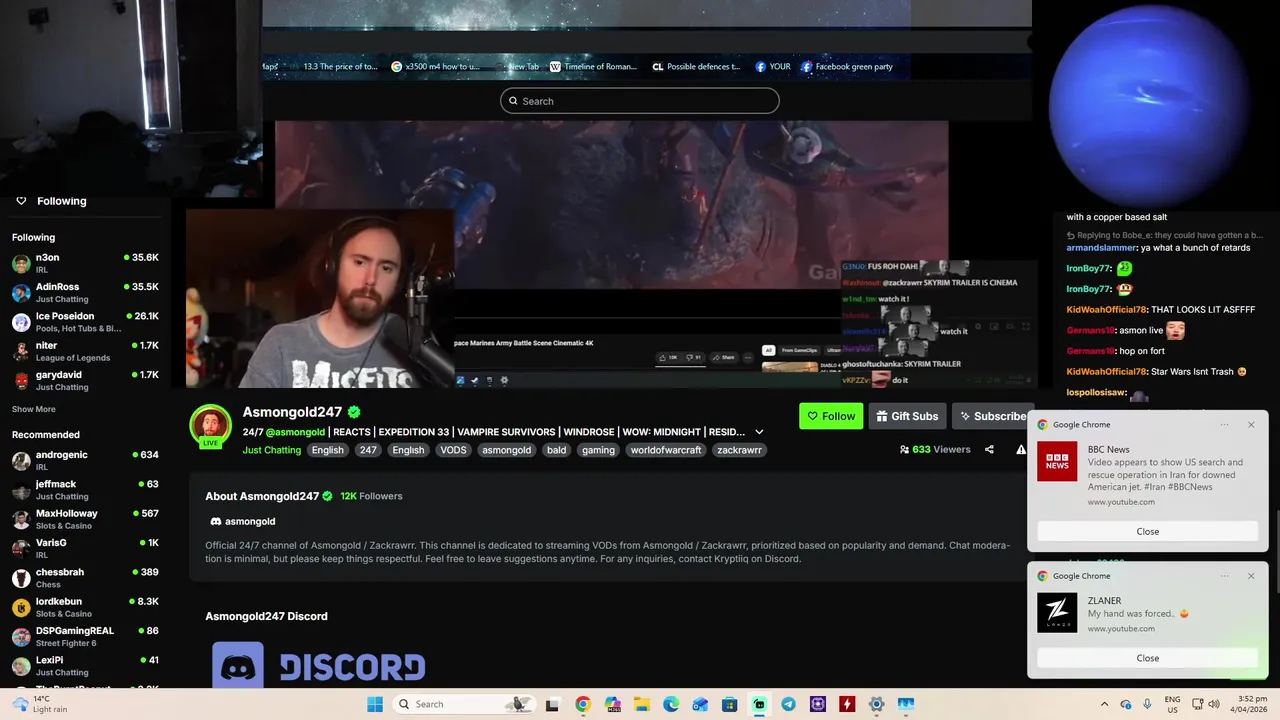Switch to the 'Timeline of Roman...' browser tab

click(593, 67)
